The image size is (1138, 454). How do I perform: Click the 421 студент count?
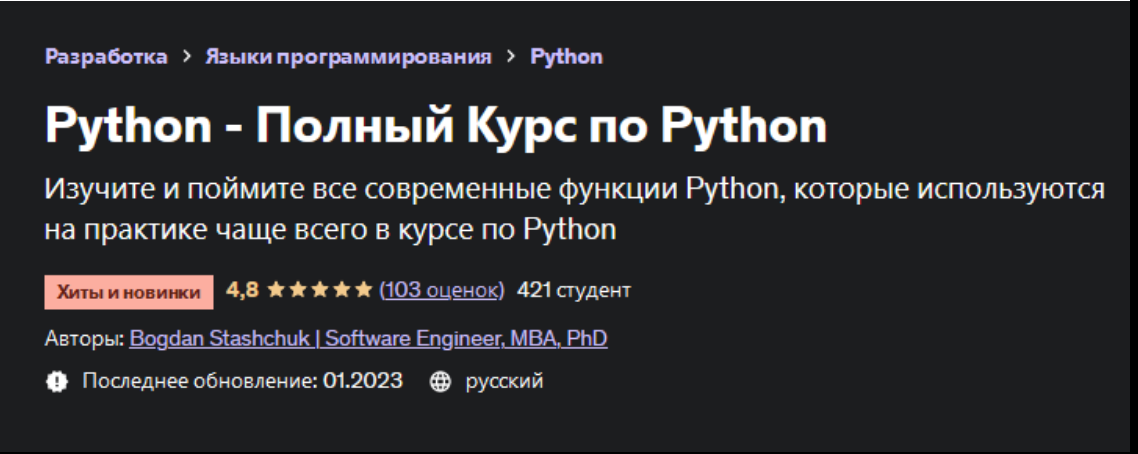(x=574, y=291)
